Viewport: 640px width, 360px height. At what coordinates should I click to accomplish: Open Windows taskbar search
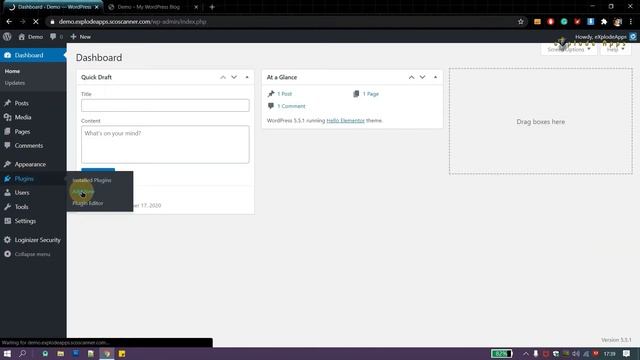point(22,354)
